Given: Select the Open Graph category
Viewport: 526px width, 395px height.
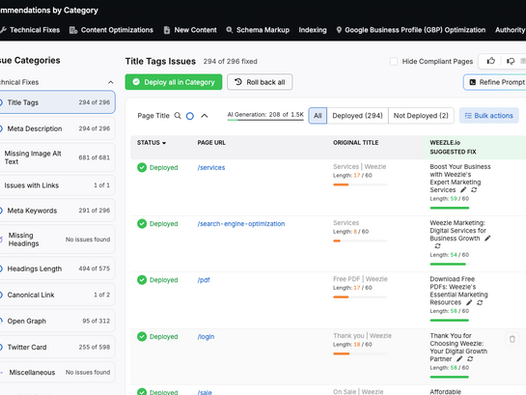Looking at the screenshot, I should point(57,321).
